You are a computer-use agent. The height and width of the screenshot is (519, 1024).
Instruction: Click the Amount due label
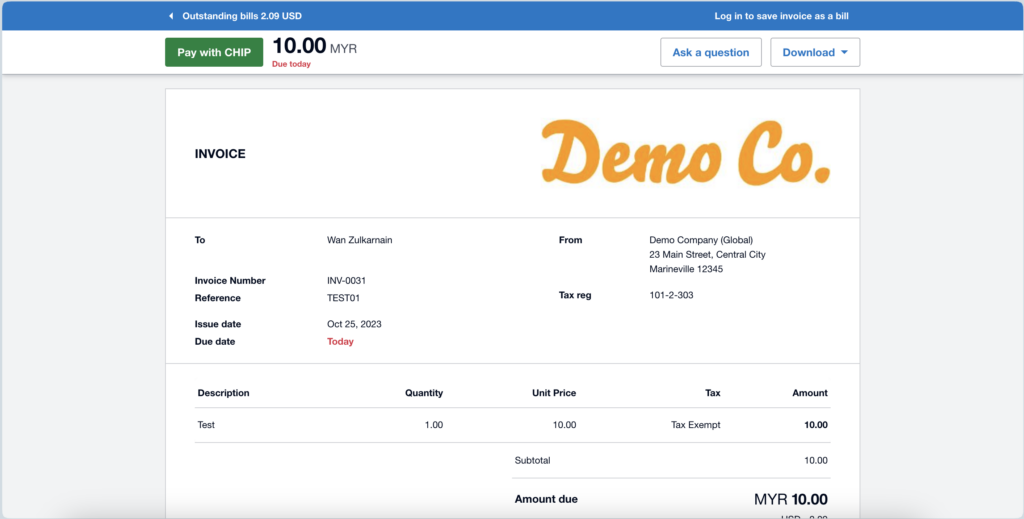546,499
